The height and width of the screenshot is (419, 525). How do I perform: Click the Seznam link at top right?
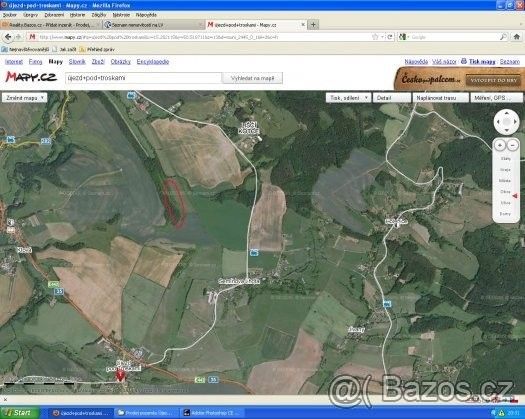[510, 62]
